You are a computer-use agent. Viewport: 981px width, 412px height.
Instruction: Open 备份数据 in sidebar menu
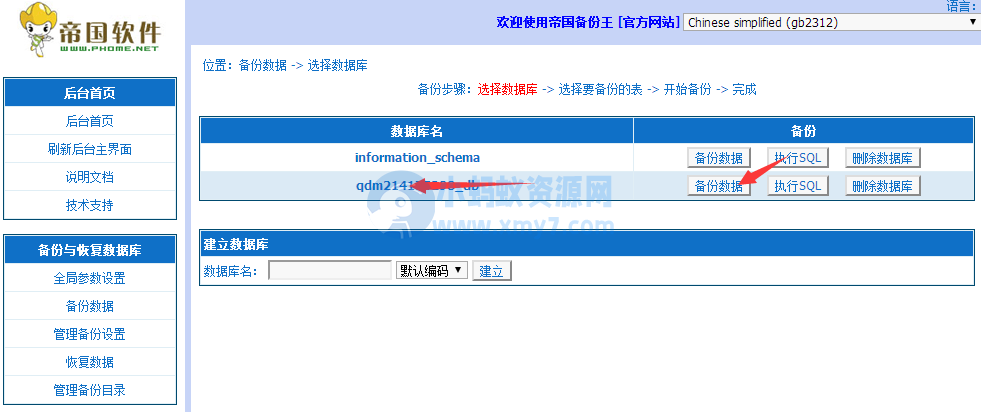[89, 306]
